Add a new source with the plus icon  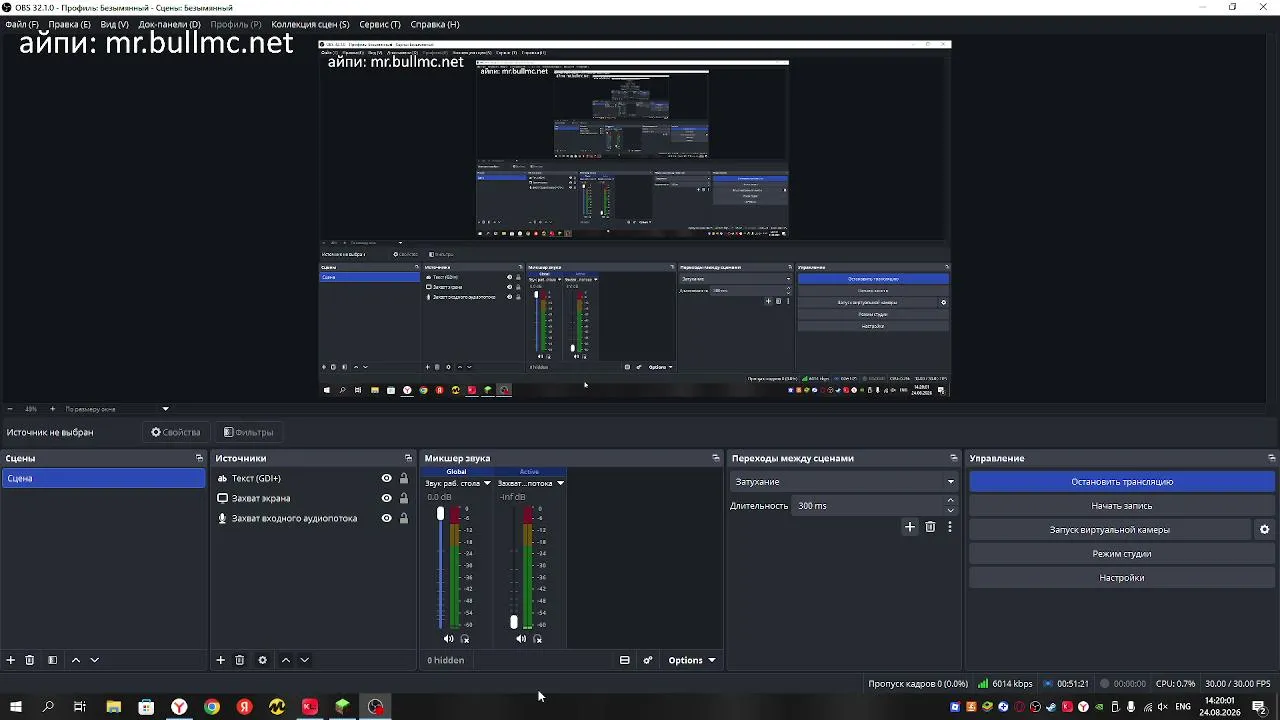[221, 660]
